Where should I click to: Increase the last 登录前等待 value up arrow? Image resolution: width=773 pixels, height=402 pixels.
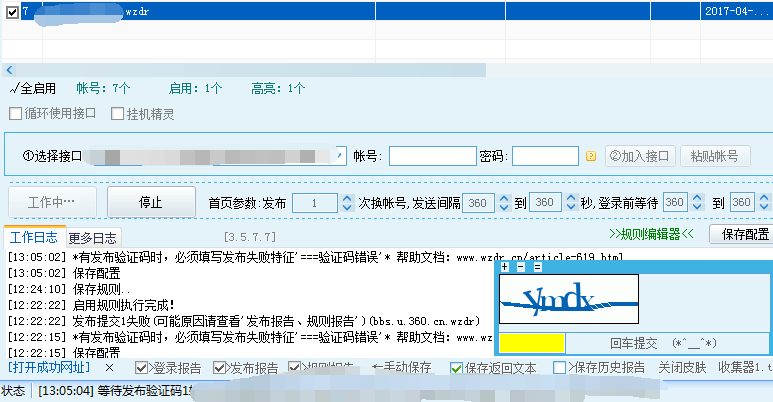coord(764,198)
